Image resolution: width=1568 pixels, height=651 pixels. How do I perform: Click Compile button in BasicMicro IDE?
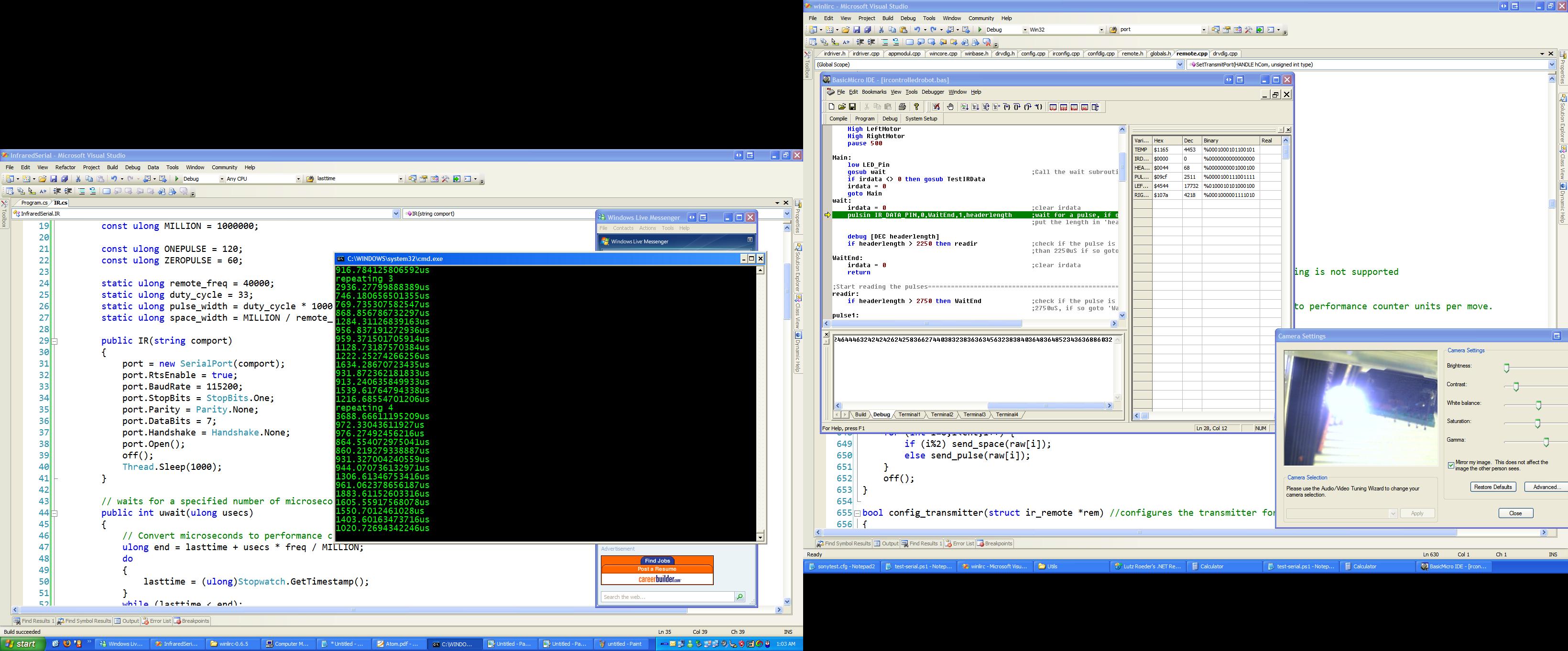coord(838,119)
